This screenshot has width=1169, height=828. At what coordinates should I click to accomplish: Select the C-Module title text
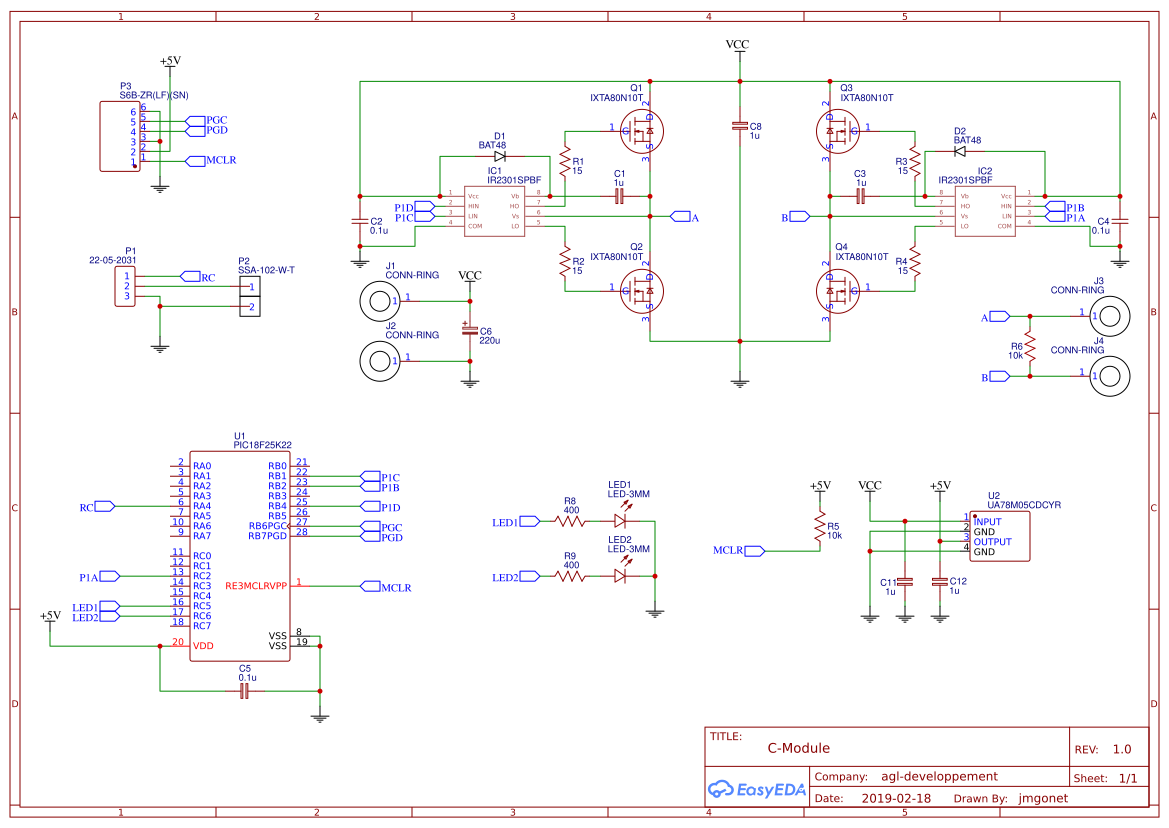click(x=798, y=748)
